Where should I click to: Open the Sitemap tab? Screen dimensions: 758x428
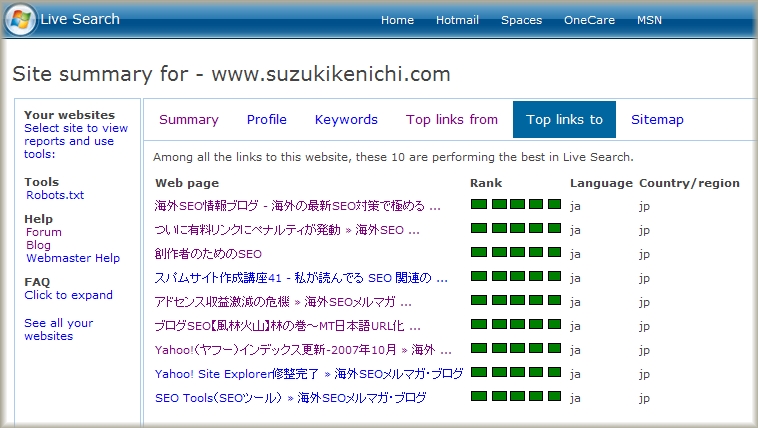click(x=657, y=119)
